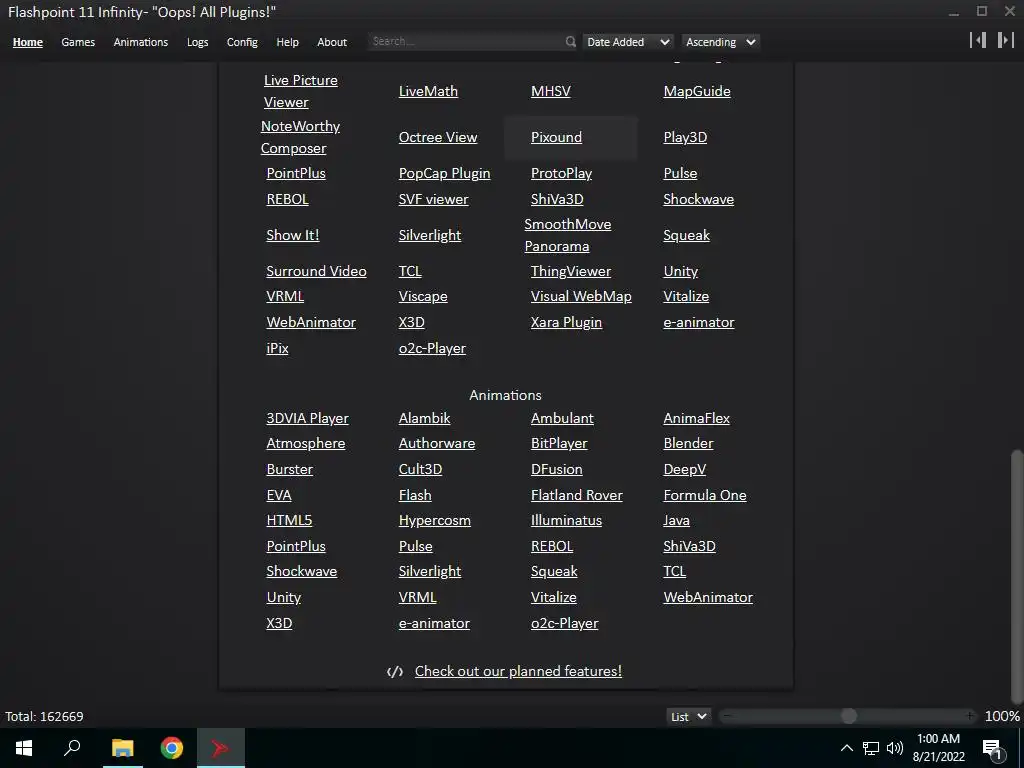Adjust the thumbnail zoom slider handle

848,716
